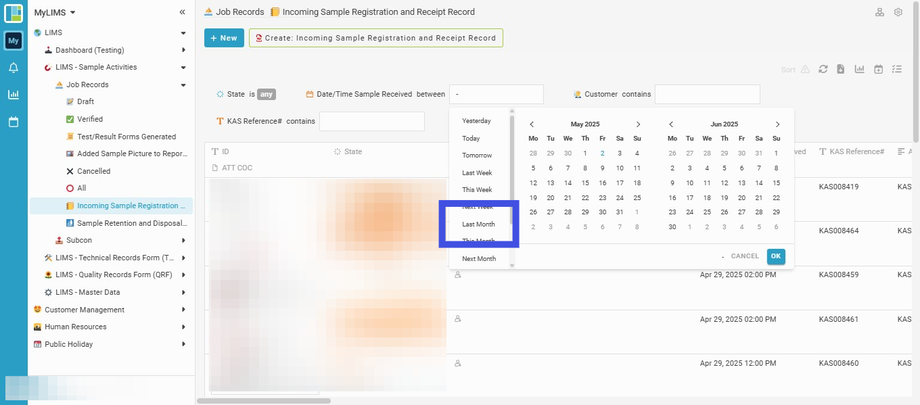Viewport: 920px width, 405px height.
Task: Click the KAS Reference# contains input field
Action: 371,122
